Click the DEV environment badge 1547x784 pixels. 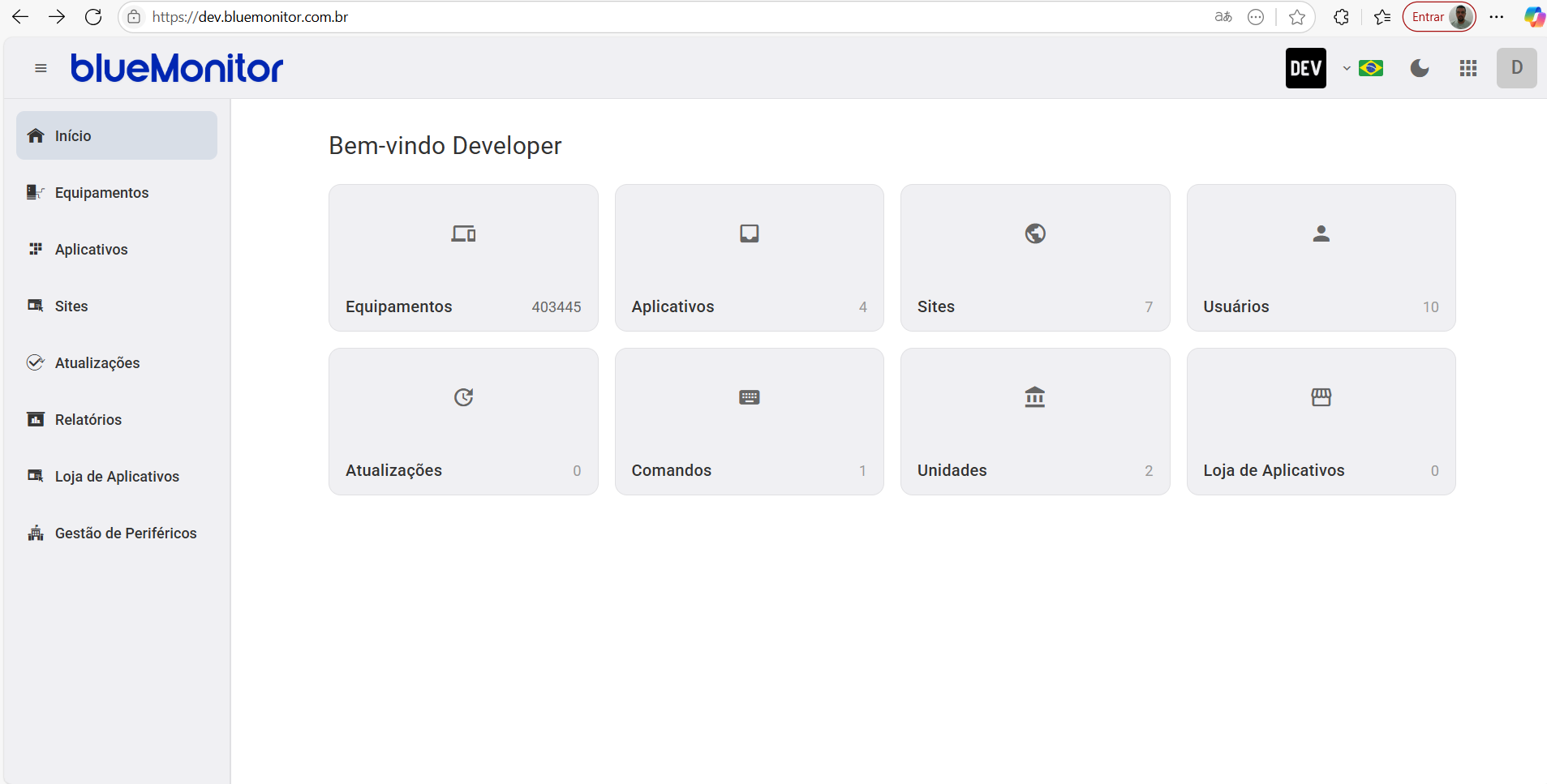(1305, 68)
